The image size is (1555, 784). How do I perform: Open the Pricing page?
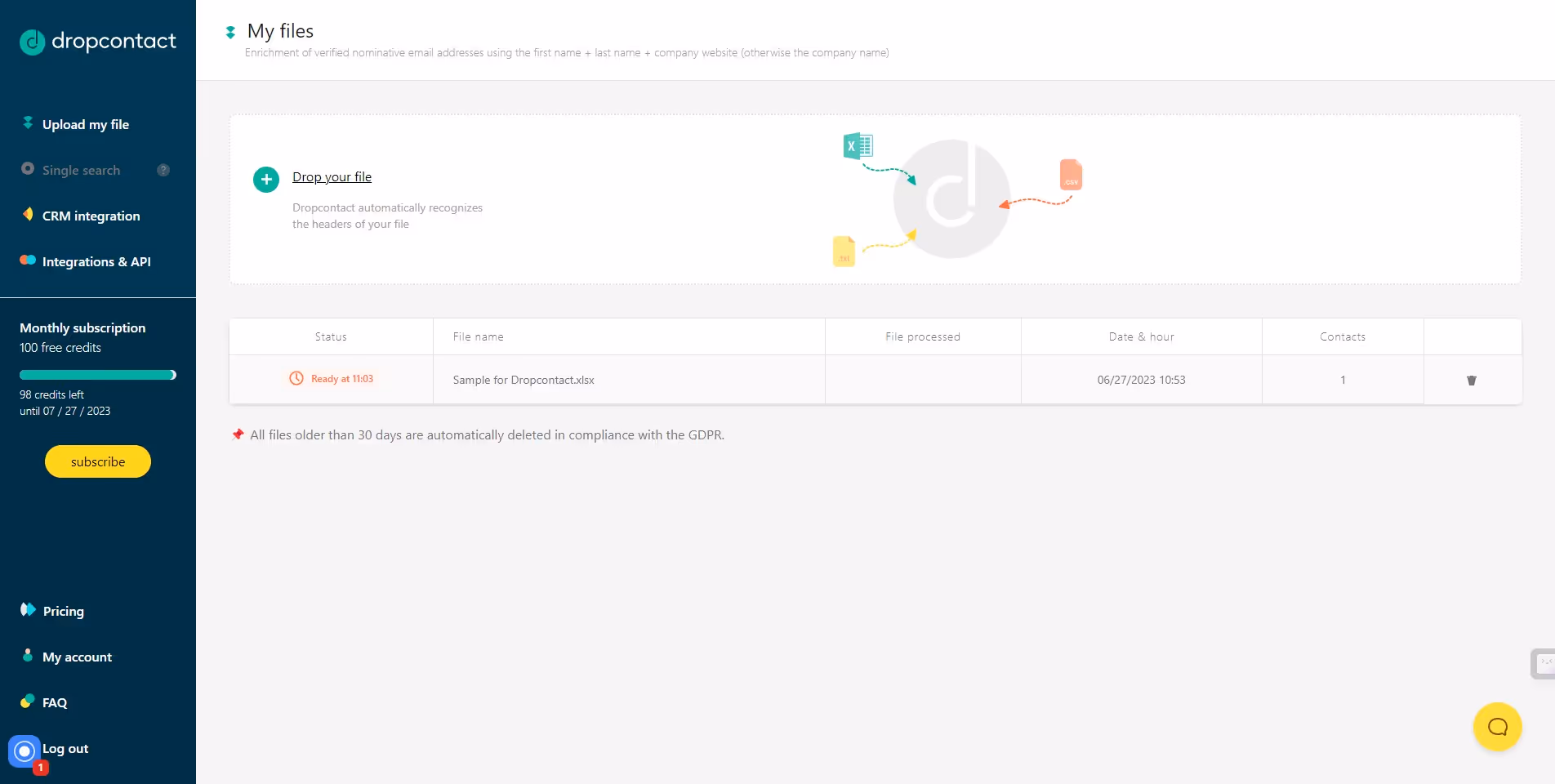click(64, 611)
